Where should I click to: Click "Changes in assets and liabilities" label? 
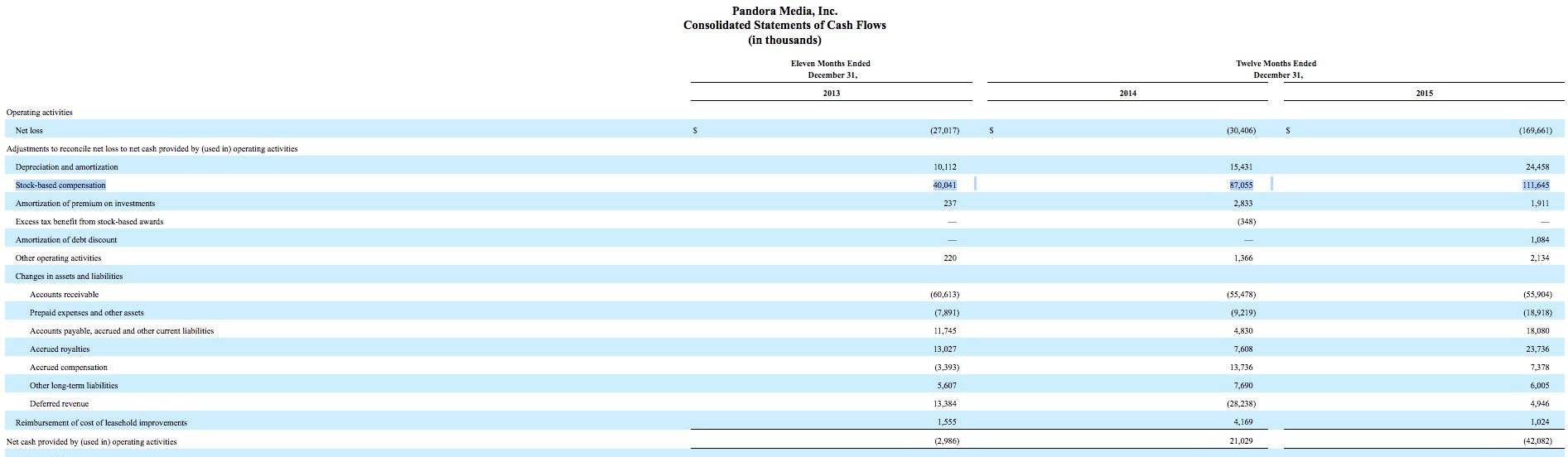(x=69, y=276)
